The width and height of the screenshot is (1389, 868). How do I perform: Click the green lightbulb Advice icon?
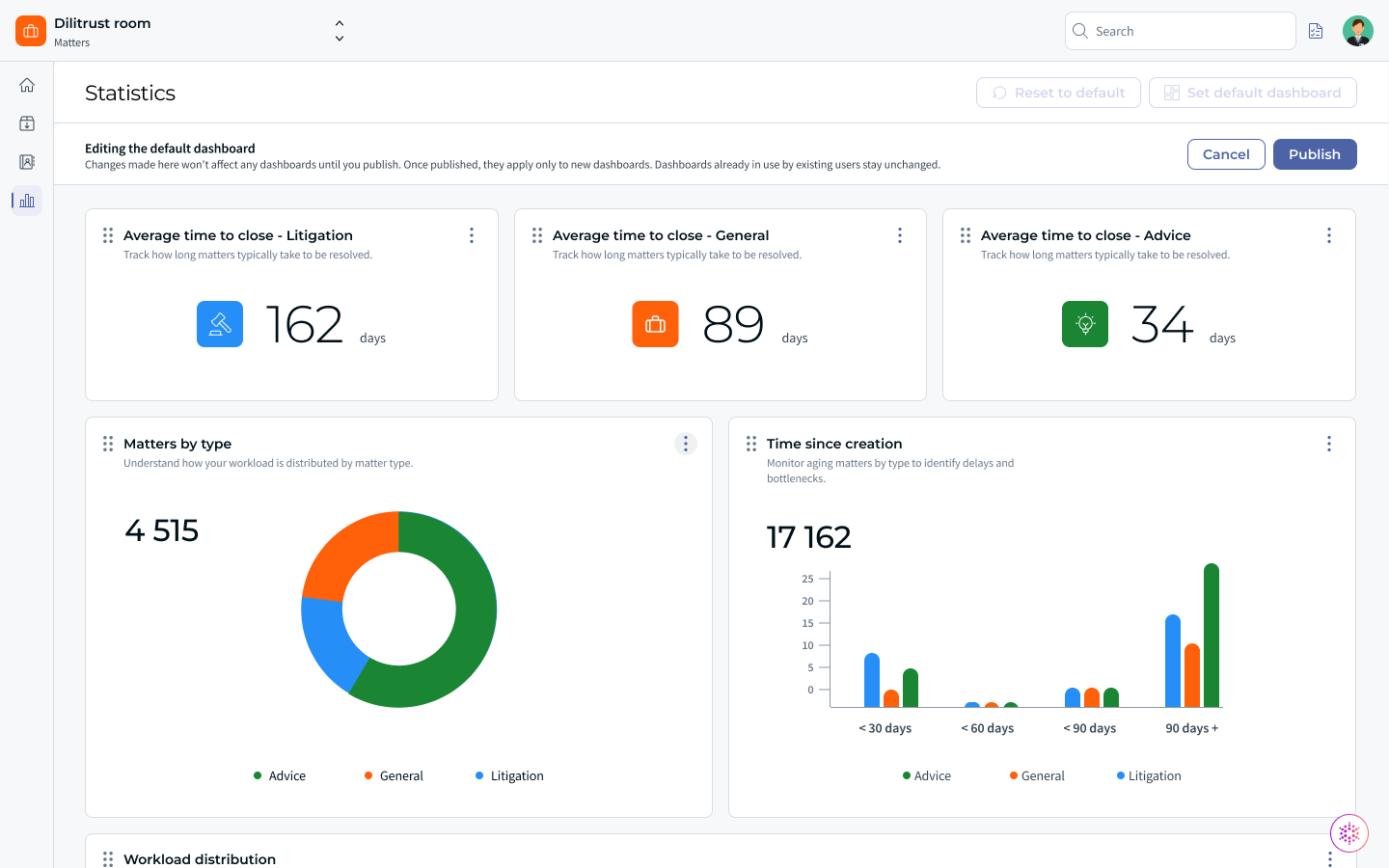pyautogui.click(x=1085, y=324)
